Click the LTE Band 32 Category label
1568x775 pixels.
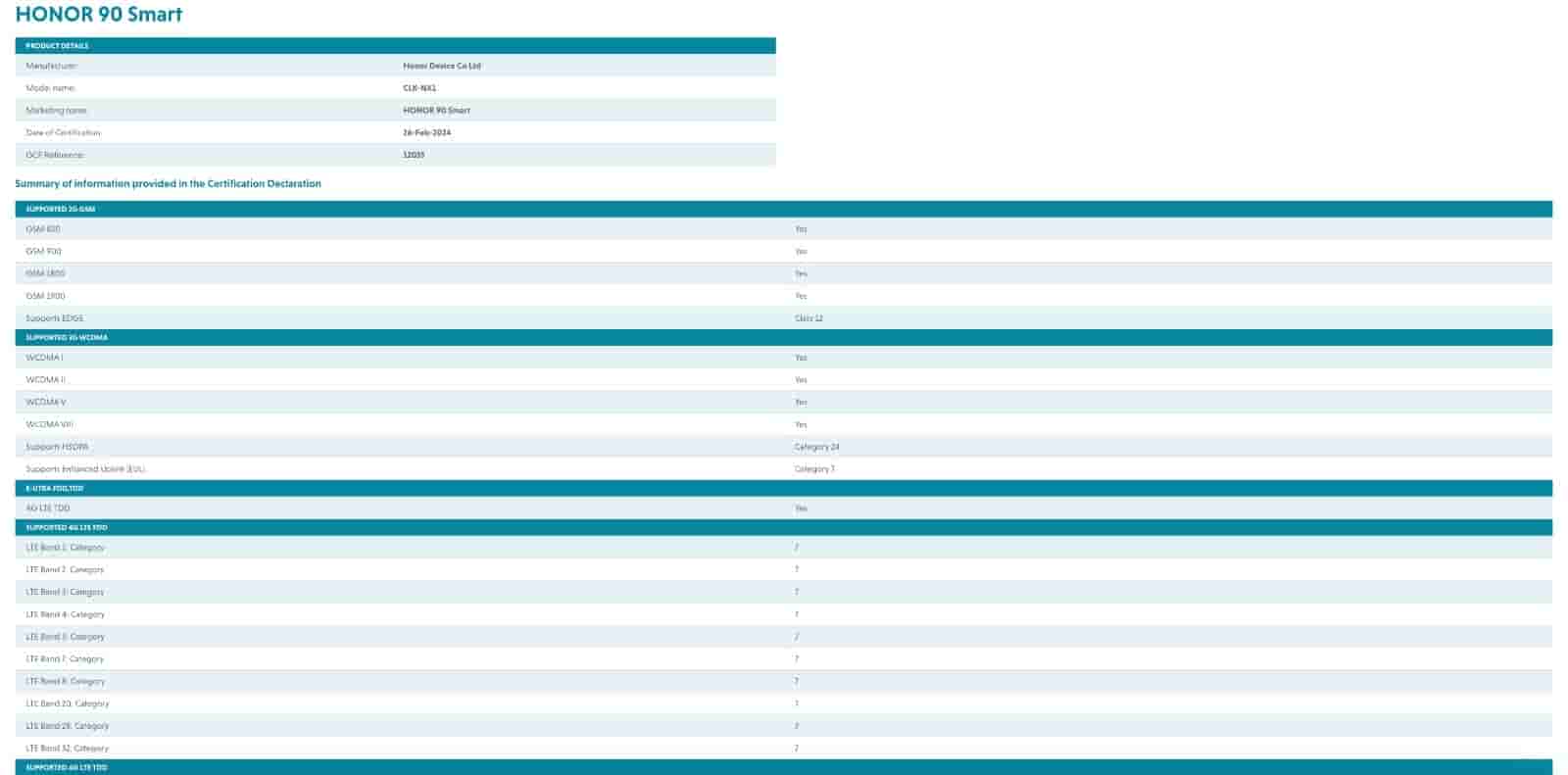(x=68, y=749)
